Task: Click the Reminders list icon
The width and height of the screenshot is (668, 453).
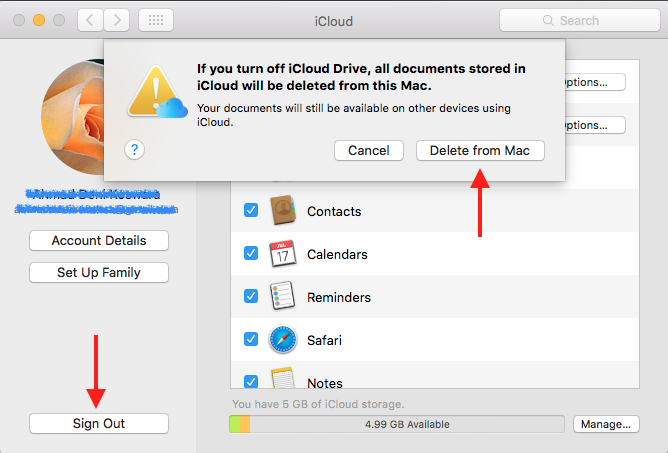Action: (x=283, y=297)
